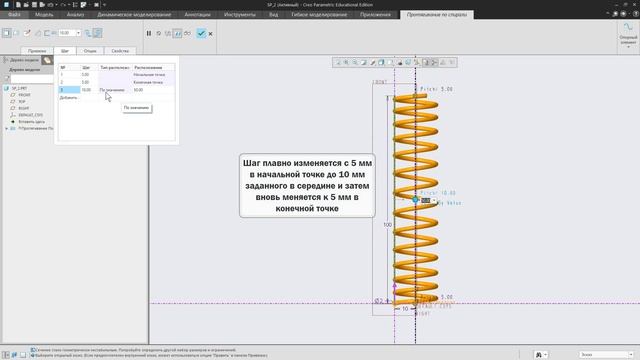Click the glasses verify preview icon

(187, 33)
